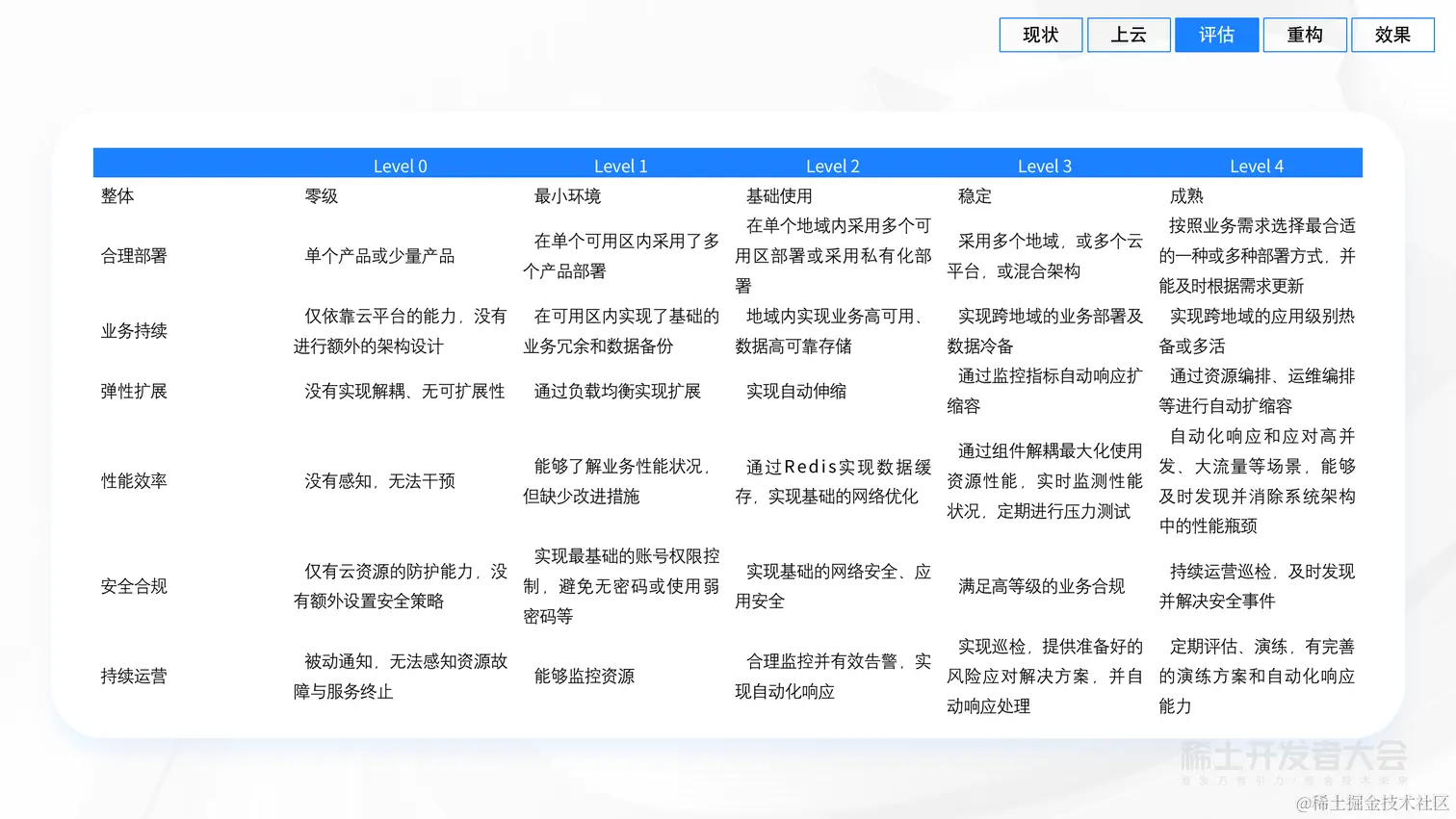Viewport: 1456px width, 819px height.
Task: Click the 基础使用 cell
Action: (779, 195)
